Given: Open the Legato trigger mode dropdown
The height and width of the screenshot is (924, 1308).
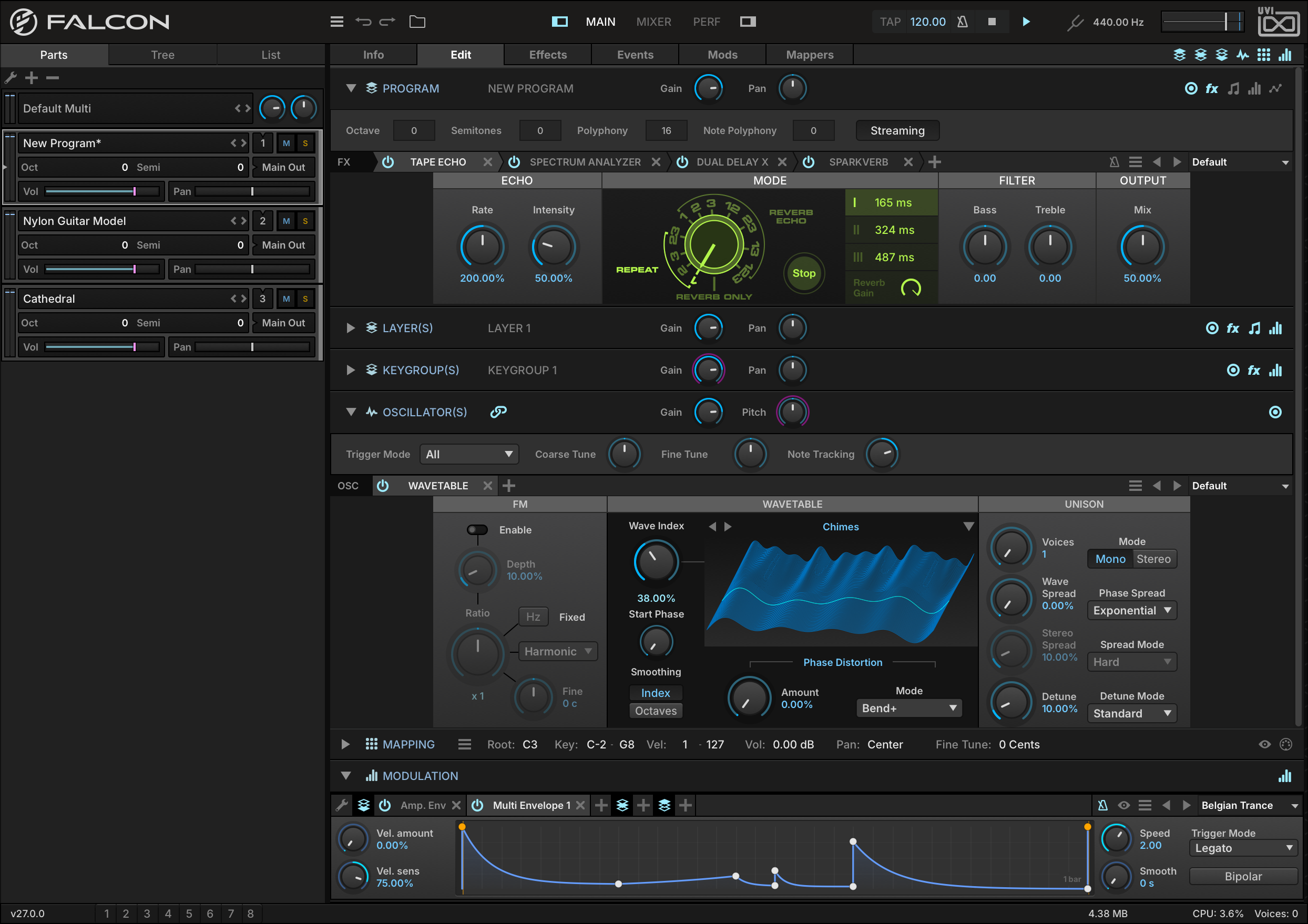Looking at the screenshot, I should point(1243,849).
